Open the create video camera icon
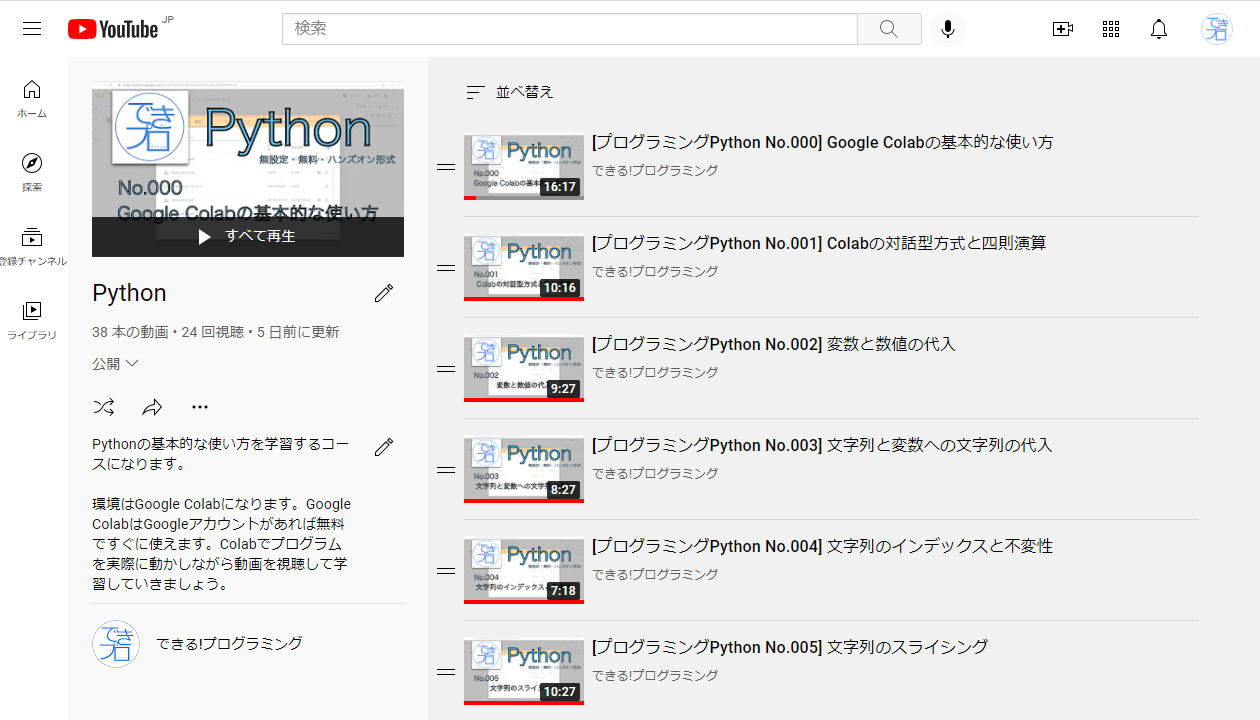 1063,29
